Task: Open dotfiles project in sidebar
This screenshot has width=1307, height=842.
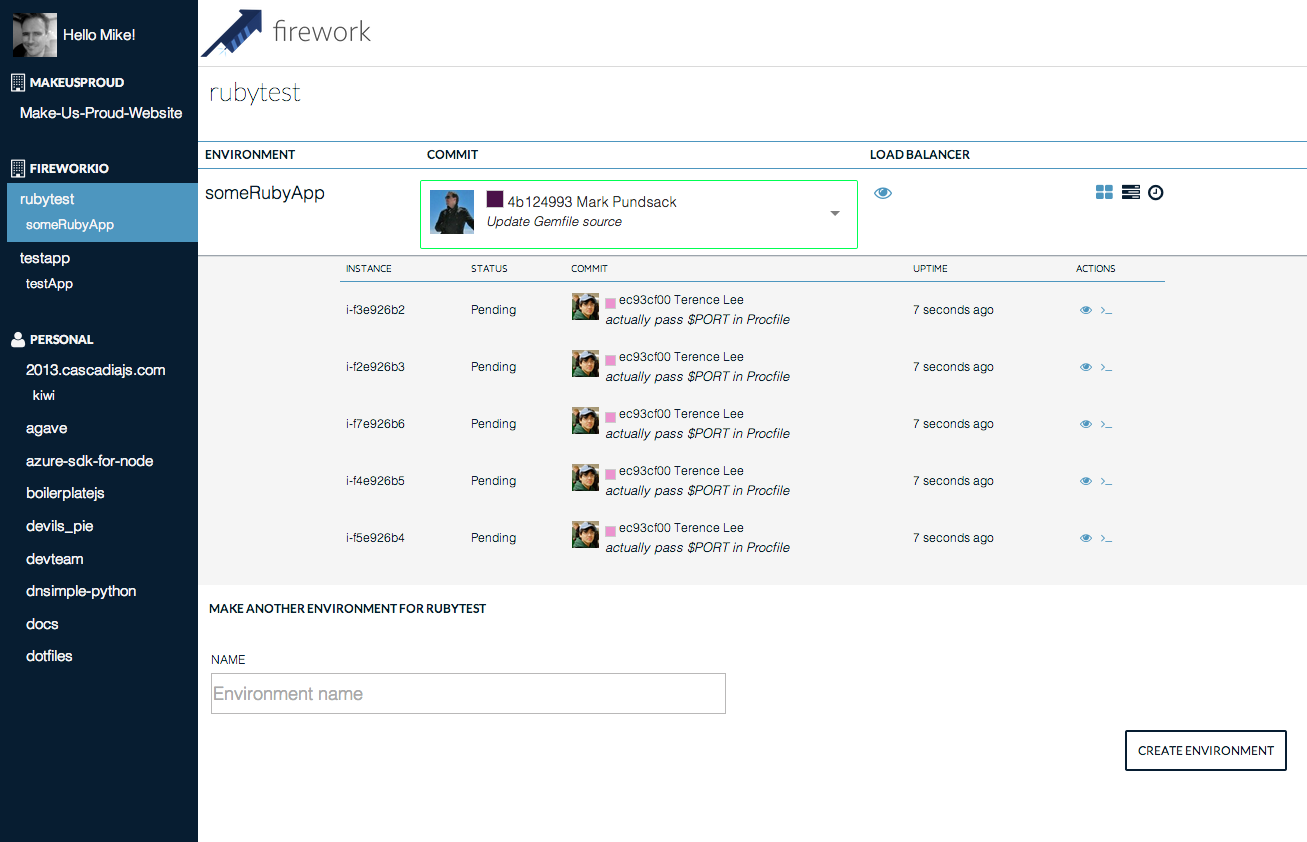Action: point(49,656)
